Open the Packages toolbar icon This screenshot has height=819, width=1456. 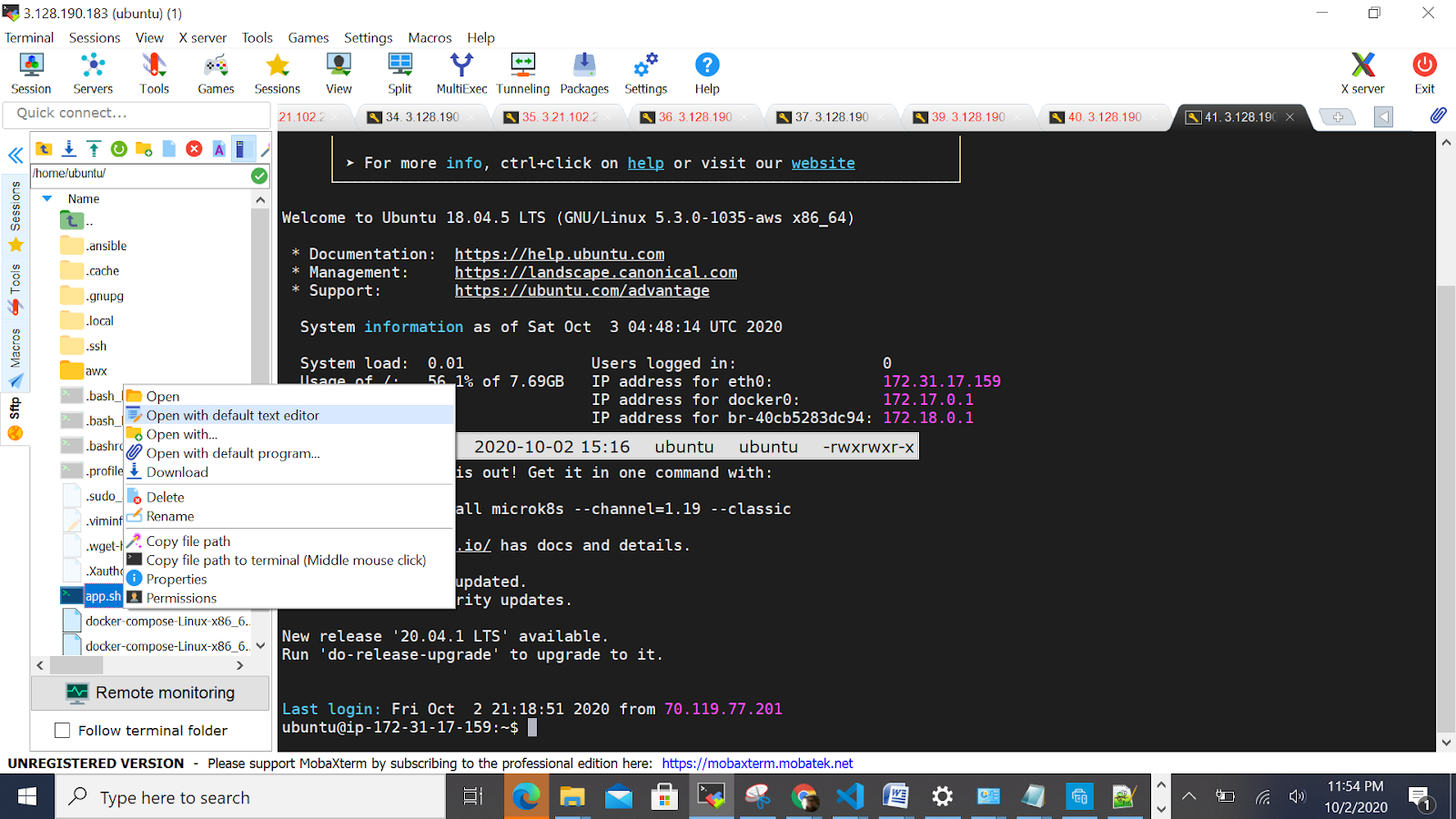584,74
